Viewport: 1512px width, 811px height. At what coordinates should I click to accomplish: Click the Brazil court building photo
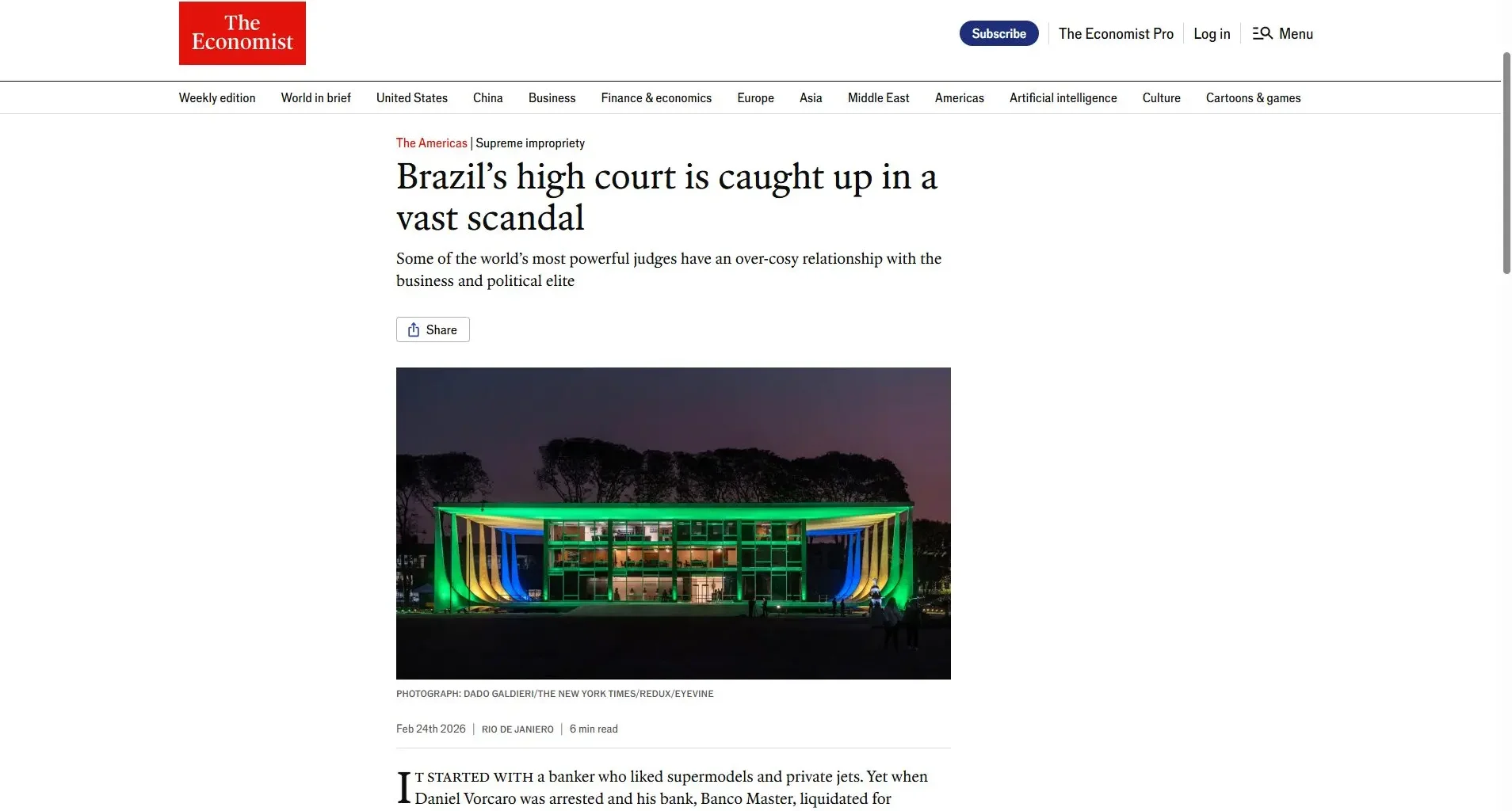point(674,523)
